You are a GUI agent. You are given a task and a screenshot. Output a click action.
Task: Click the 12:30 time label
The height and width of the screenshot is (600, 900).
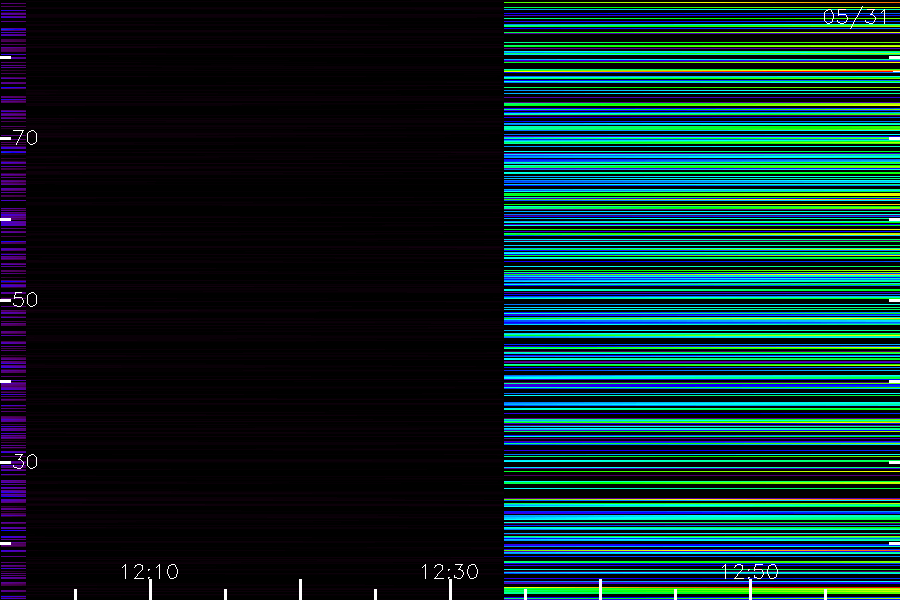tap(449, 571)
